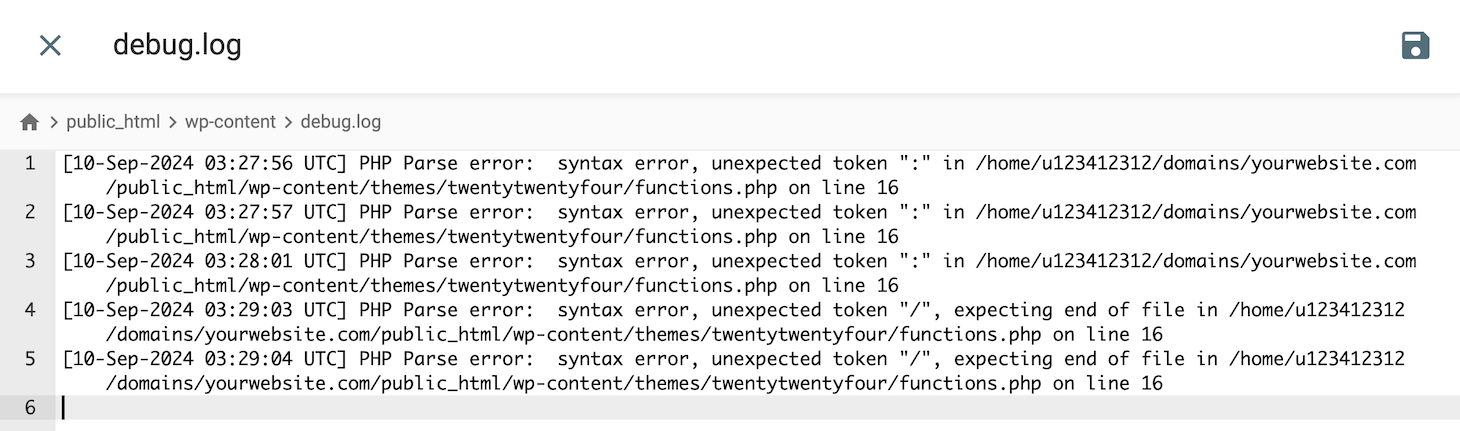This screenshot has width=1460, height=431.
Task: Click line number 4 in the gutter
Action: [x=30, y=310]
